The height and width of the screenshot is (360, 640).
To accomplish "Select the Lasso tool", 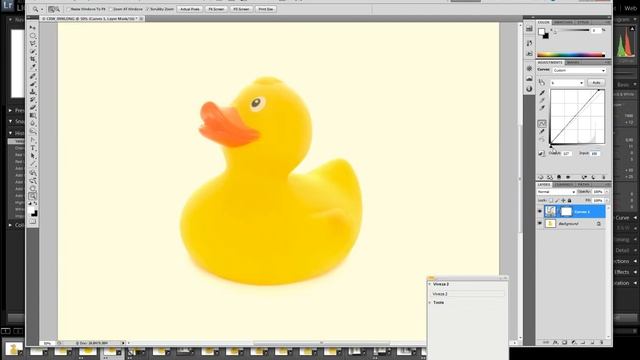I will click(x=33, y=44).
